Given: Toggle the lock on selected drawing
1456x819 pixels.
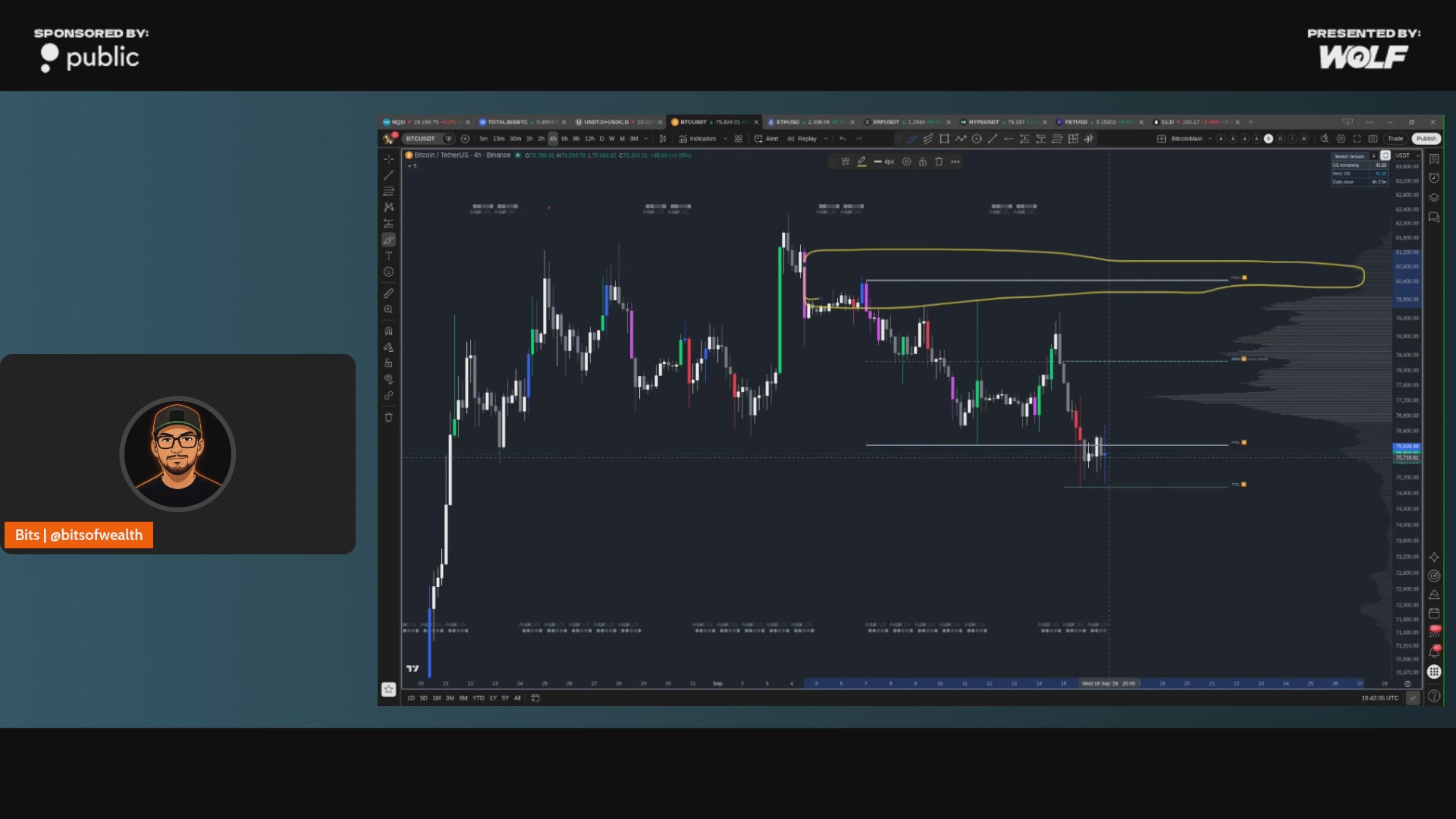Looking at the screenshot, I should click(923, 162).
